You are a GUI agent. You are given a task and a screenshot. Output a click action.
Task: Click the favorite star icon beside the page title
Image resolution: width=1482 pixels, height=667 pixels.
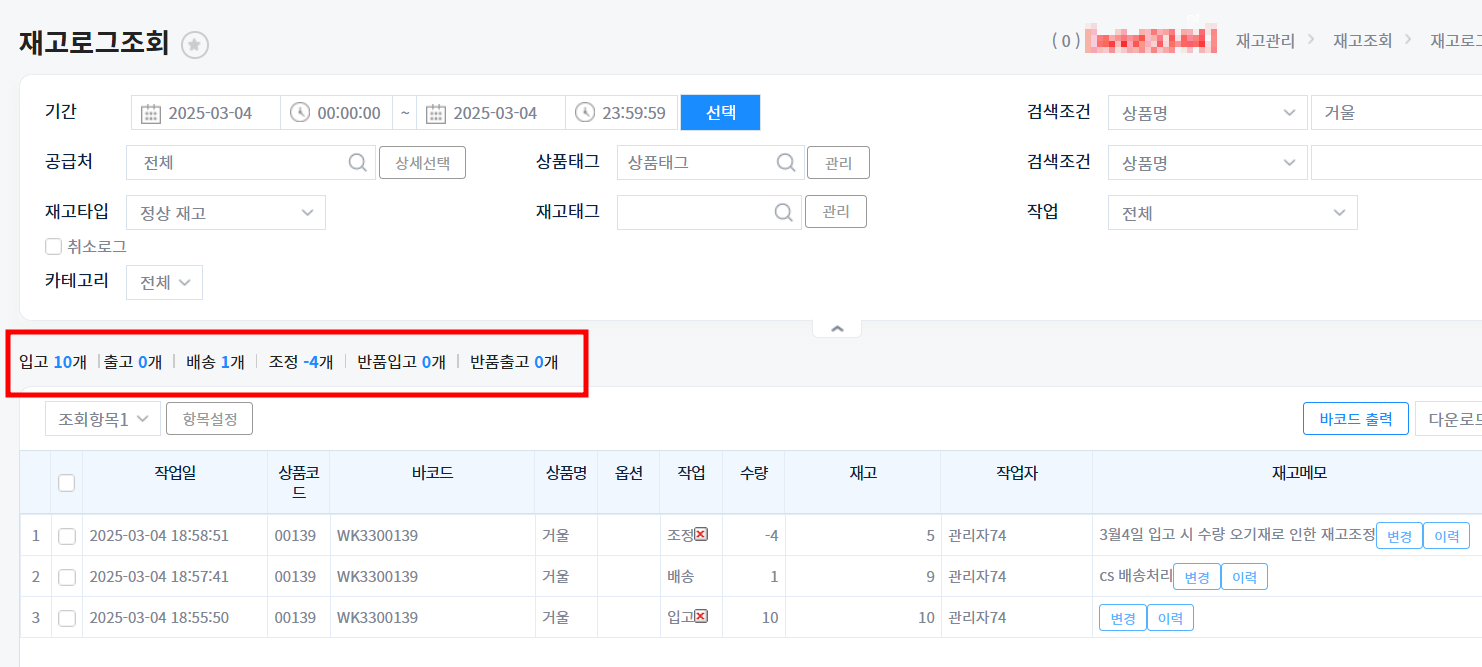[195, 45]
